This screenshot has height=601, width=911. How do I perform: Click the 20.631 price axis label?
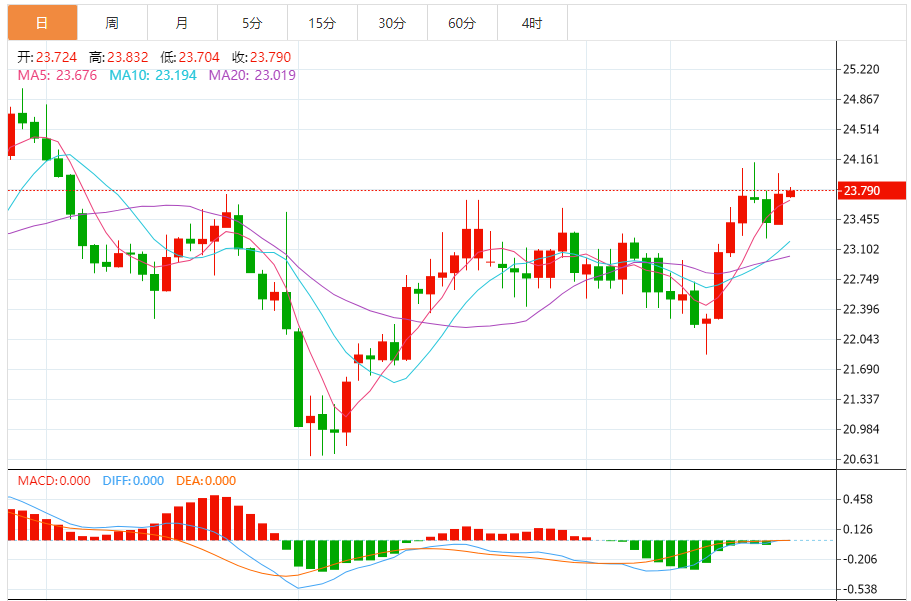point(861,459)
